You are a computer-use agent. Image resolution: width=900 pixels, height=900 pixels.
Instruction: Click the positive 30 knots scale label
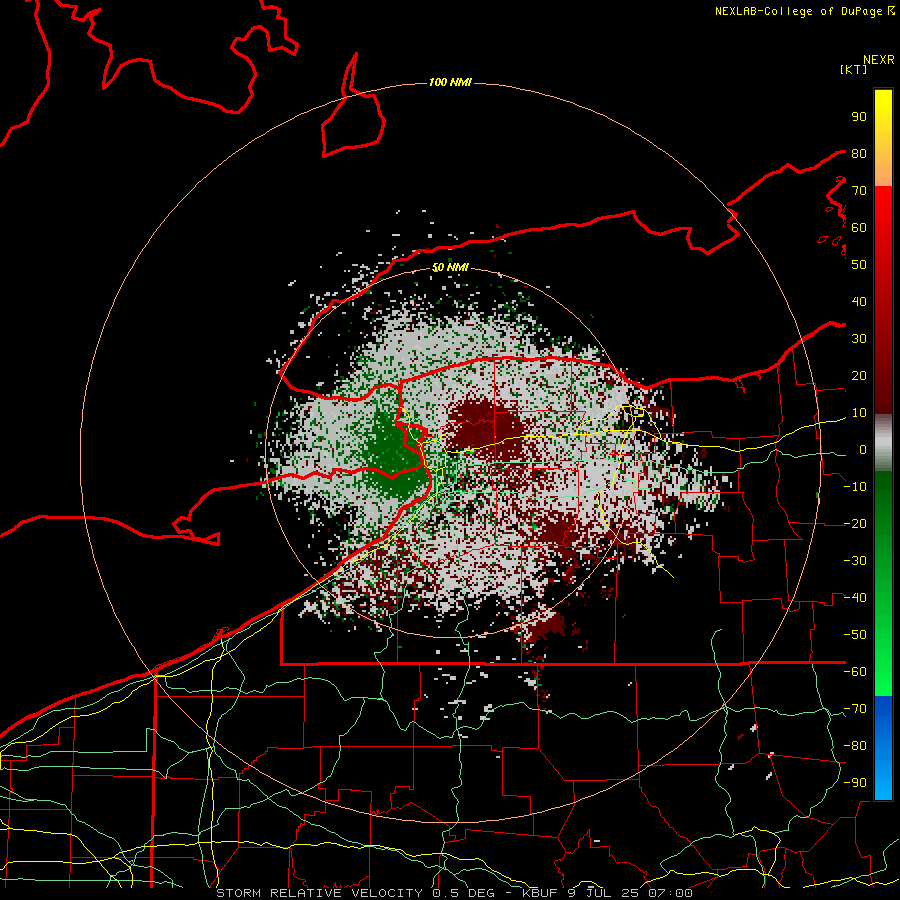coord(859,339)
